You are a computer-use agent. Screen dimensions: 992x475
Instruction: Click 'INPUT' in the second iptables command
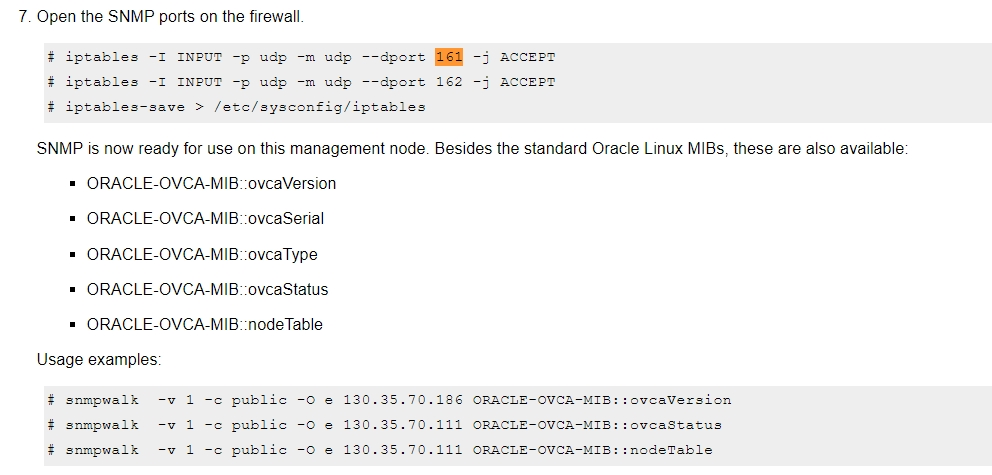pos(199,82)
